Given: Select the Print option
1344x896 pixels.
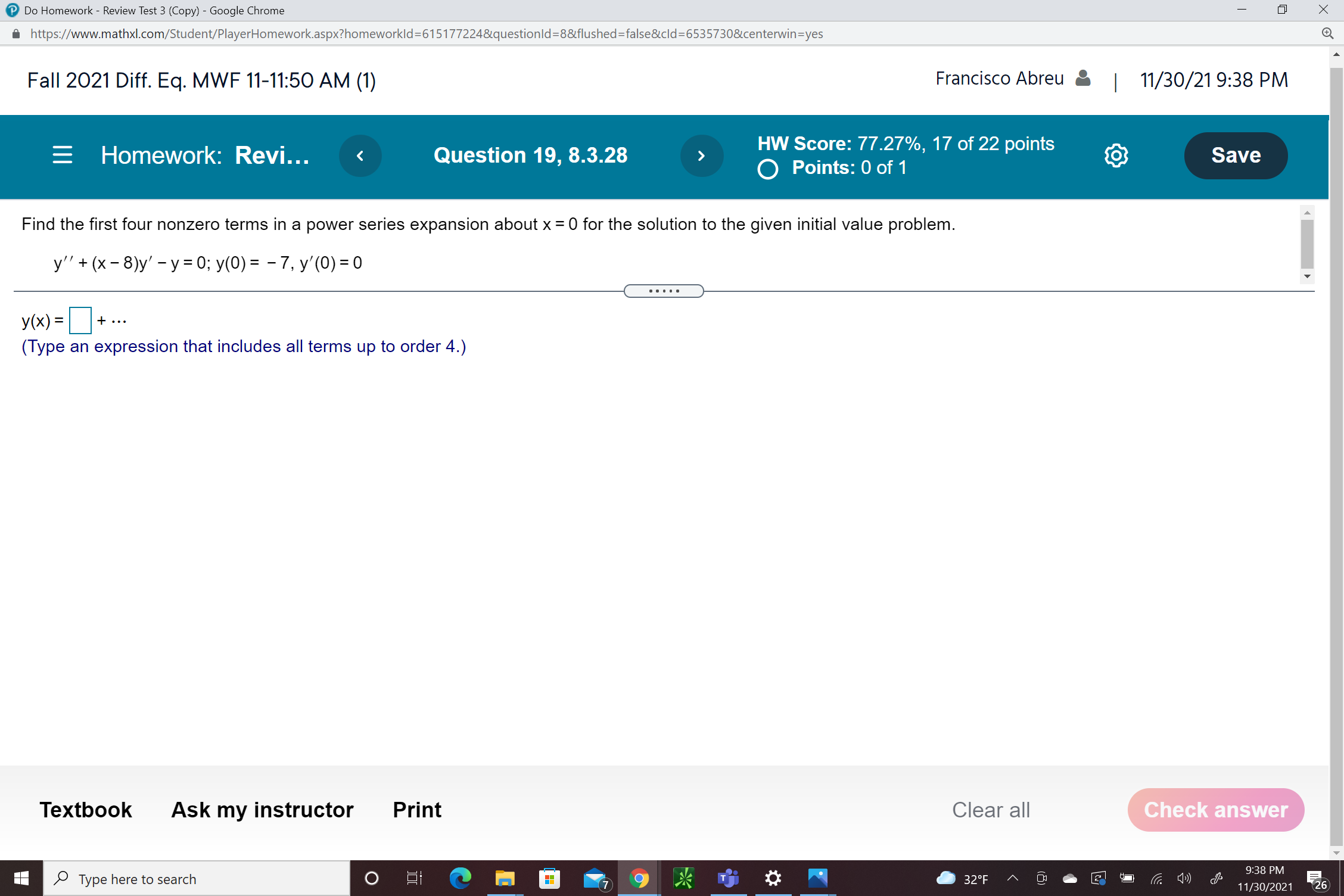Looking at the screenshot, I should 416,810.
